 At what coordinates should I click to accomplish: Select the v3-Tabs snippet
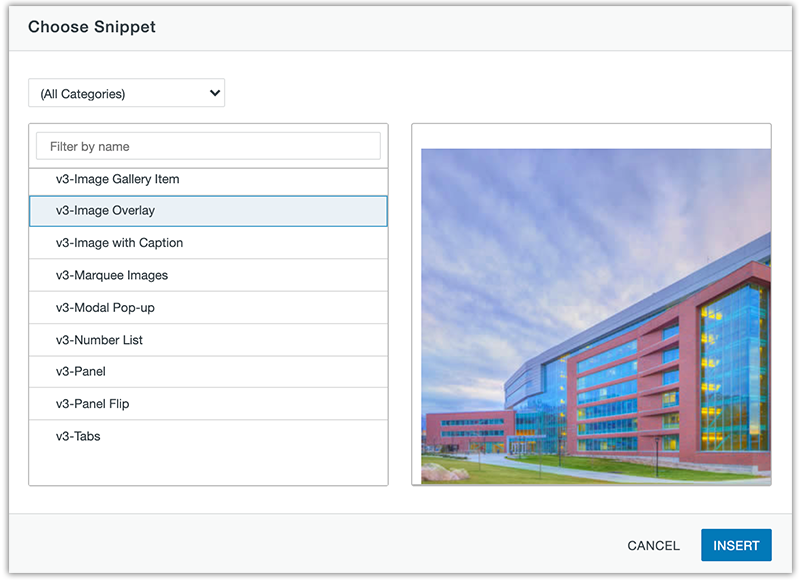click(x=208, y=436)
